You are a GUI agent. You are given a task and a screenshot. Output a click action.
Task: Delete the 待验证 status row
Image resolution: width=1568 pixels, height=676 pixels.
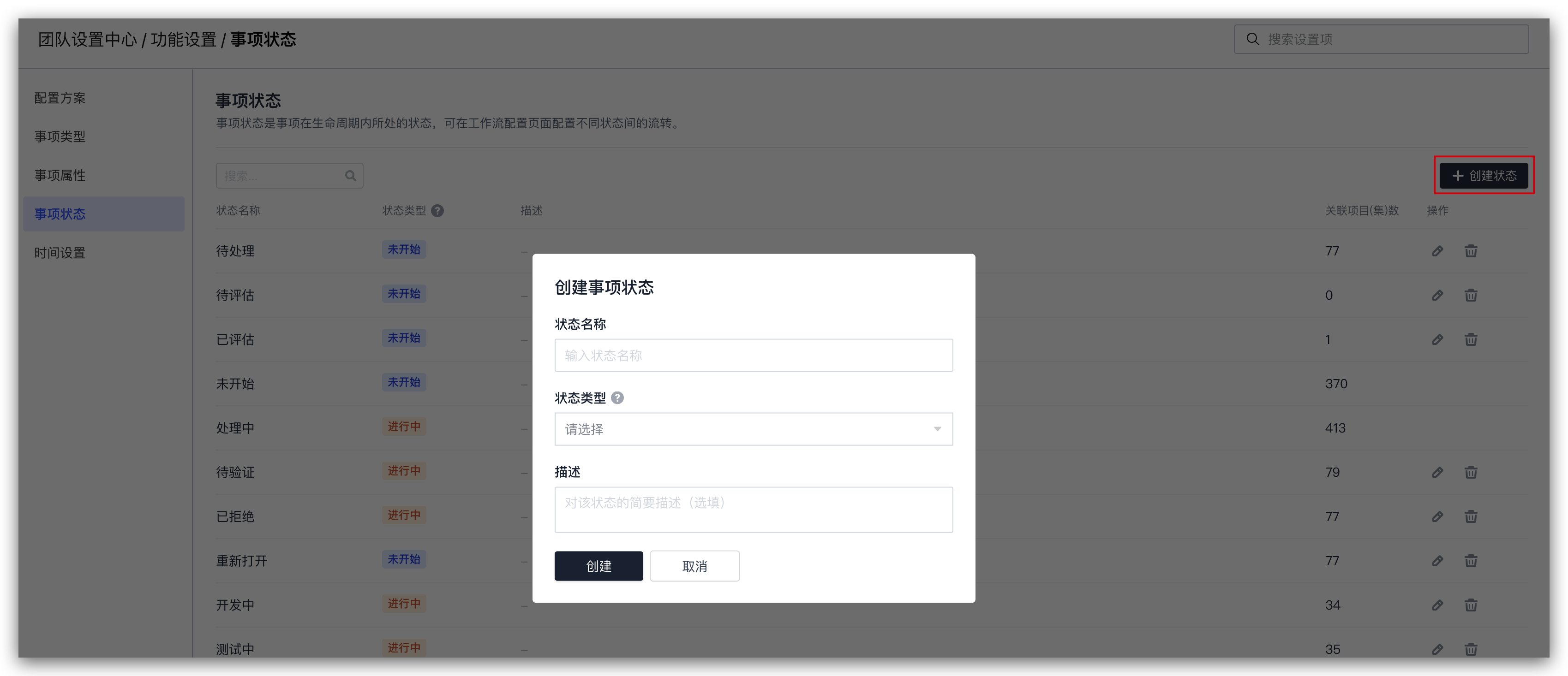pyautogui.click(x=1471, y=472)
